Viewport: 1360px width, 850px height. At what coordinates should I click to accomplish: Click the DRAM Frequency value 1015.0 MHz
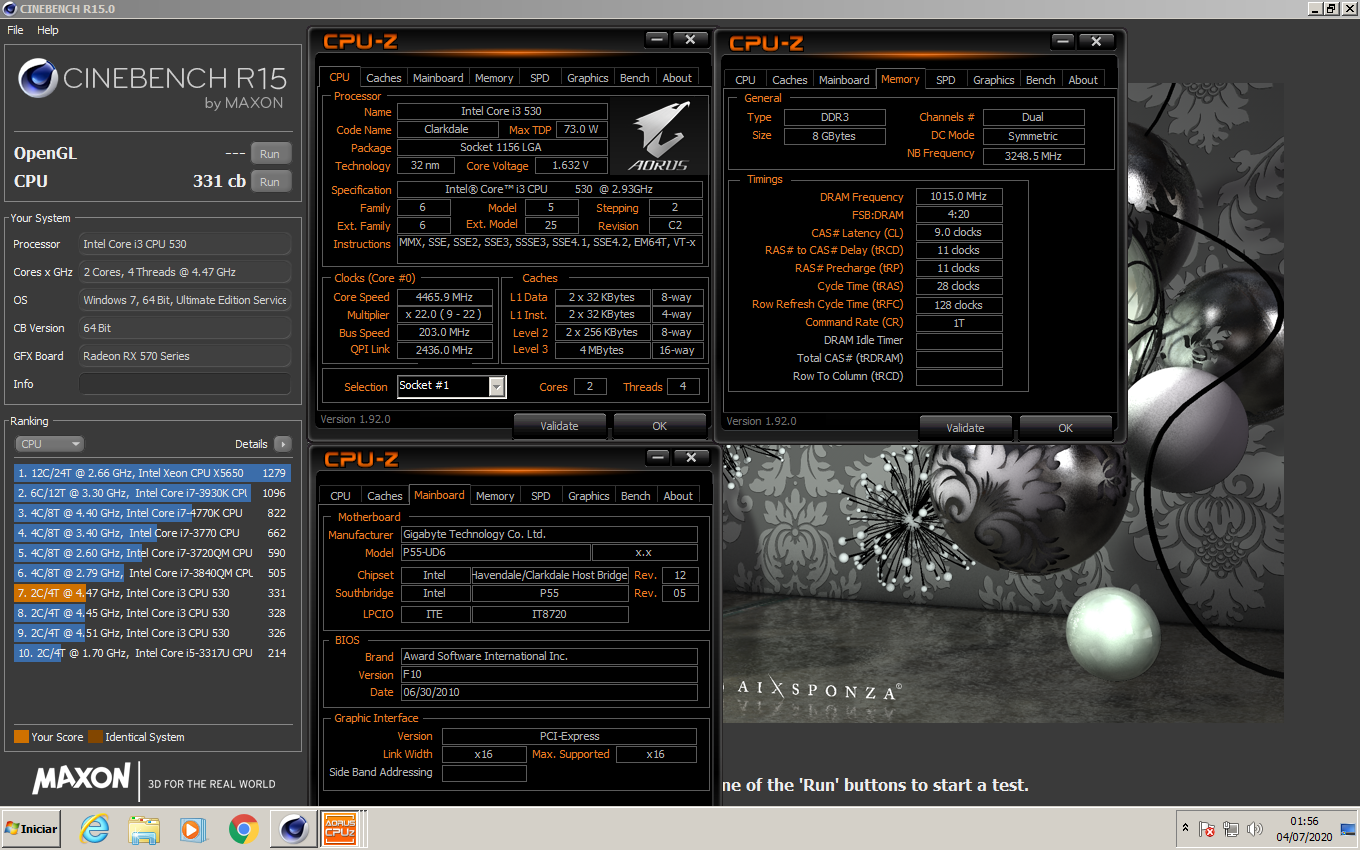[959, 197]
